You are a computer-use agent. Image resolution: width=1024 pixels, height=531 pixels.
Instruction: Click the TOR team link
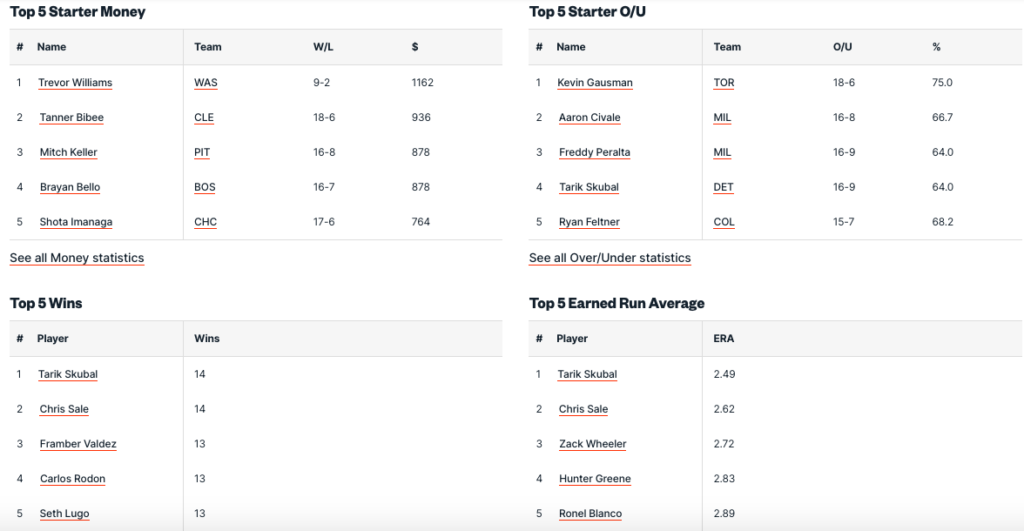(724, 83)
